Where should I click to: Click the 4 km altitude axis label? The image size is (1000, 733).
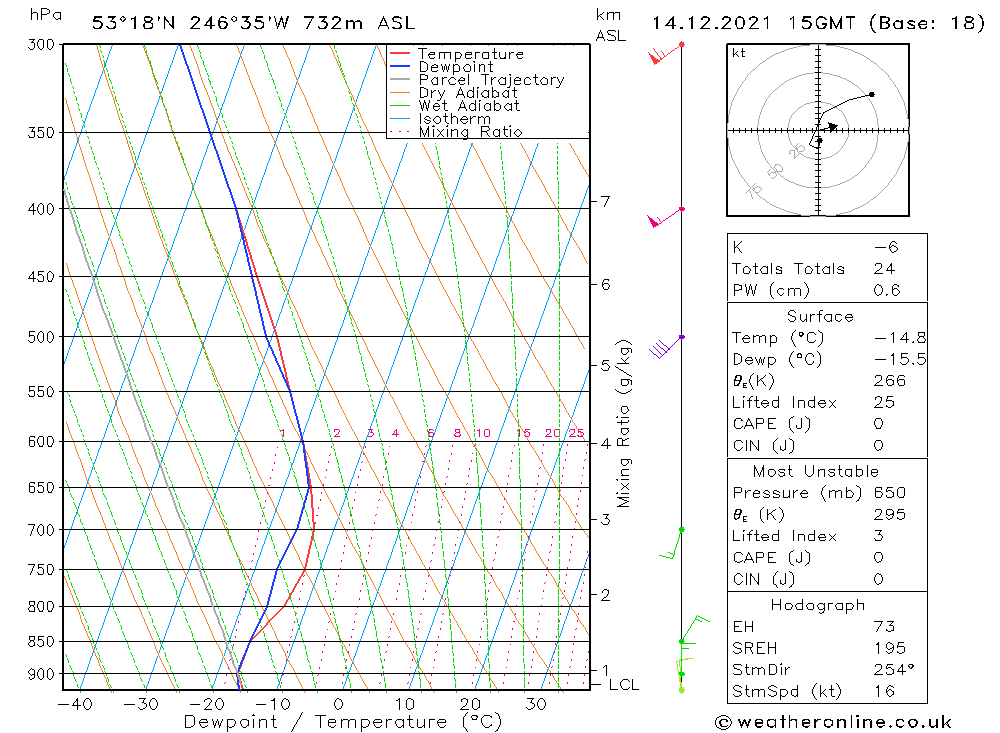click(x=605, y=443)
